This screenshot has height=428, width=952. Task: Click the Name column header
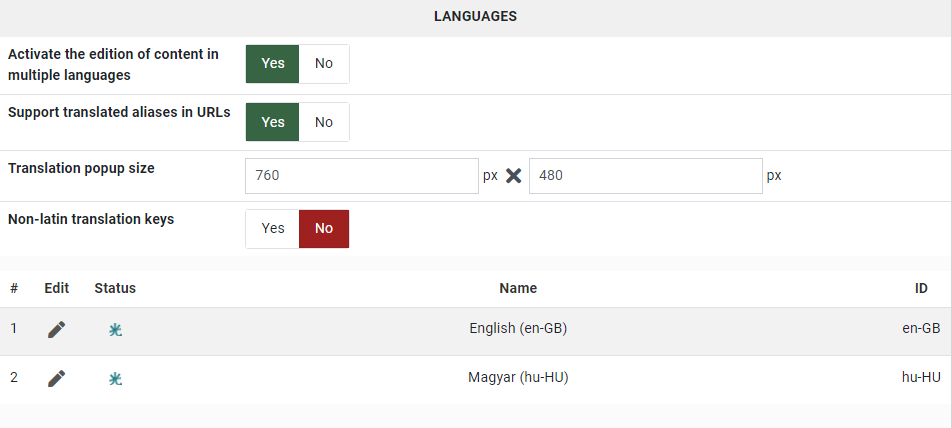pos(518,288)
